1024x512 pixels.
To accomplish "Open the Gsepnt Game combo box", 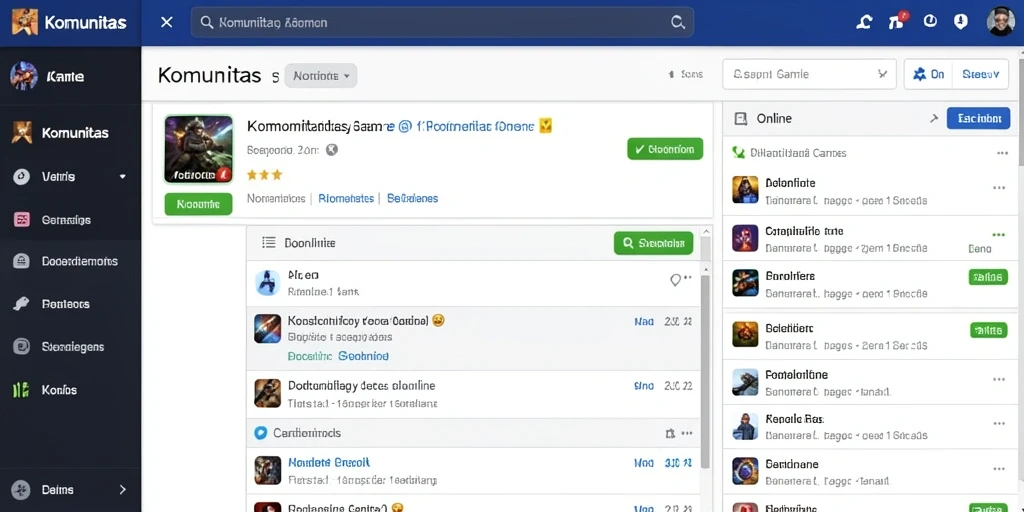I will tap(809, 74).
